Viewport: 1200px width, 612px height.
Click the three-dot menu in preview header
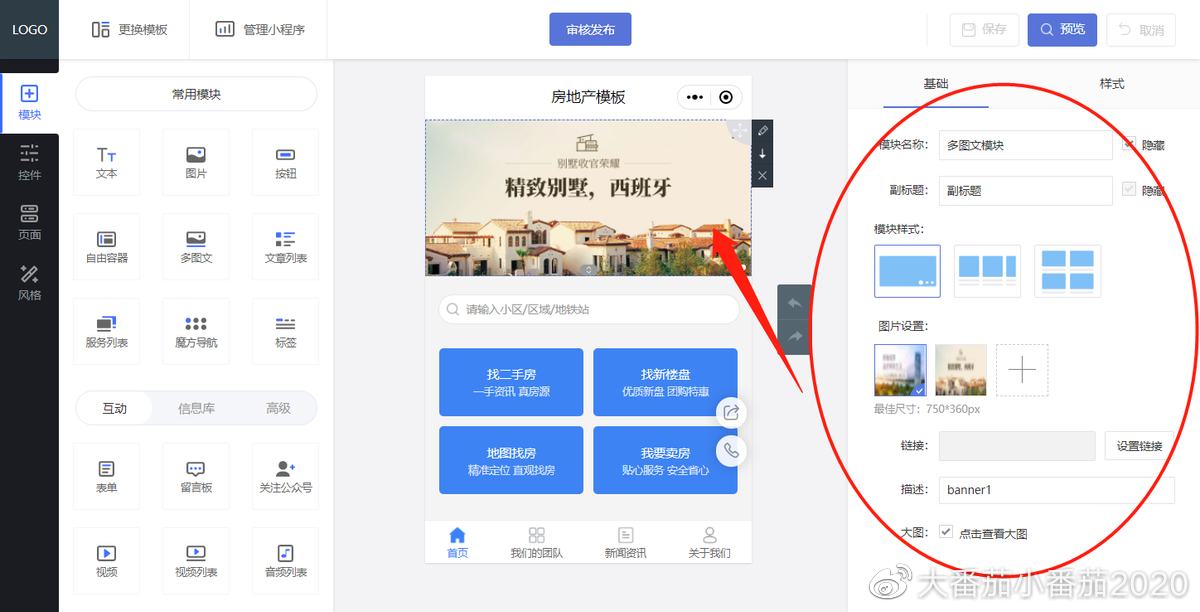tap(696, 97)
